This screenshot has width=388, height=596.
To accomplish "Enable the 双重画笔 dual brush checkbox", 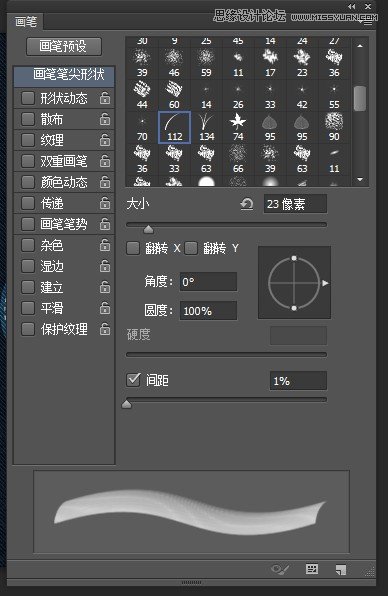I will pos(28,161).
